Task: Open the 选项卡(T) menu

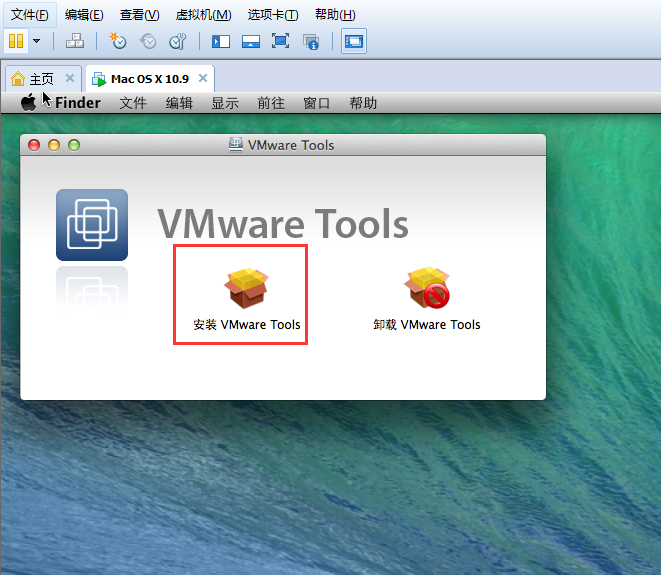Action: click(273, 15)
